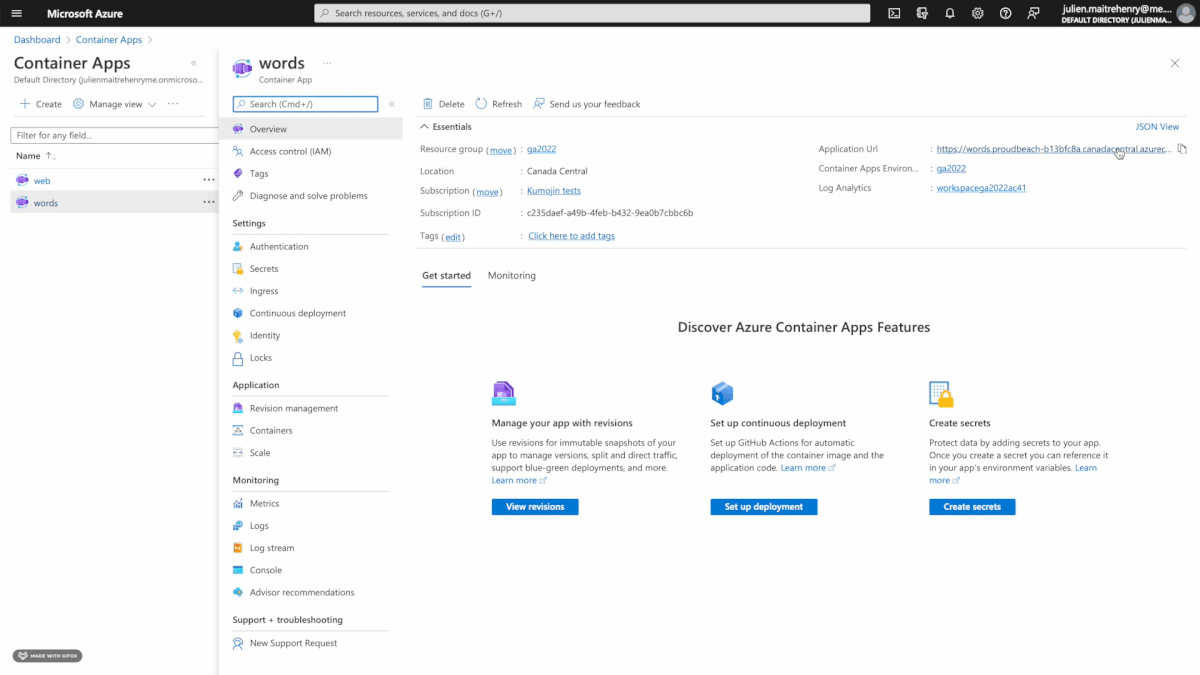The image size is (1200, 675).
Task: Delete the words container app
Action: point(444,104)
